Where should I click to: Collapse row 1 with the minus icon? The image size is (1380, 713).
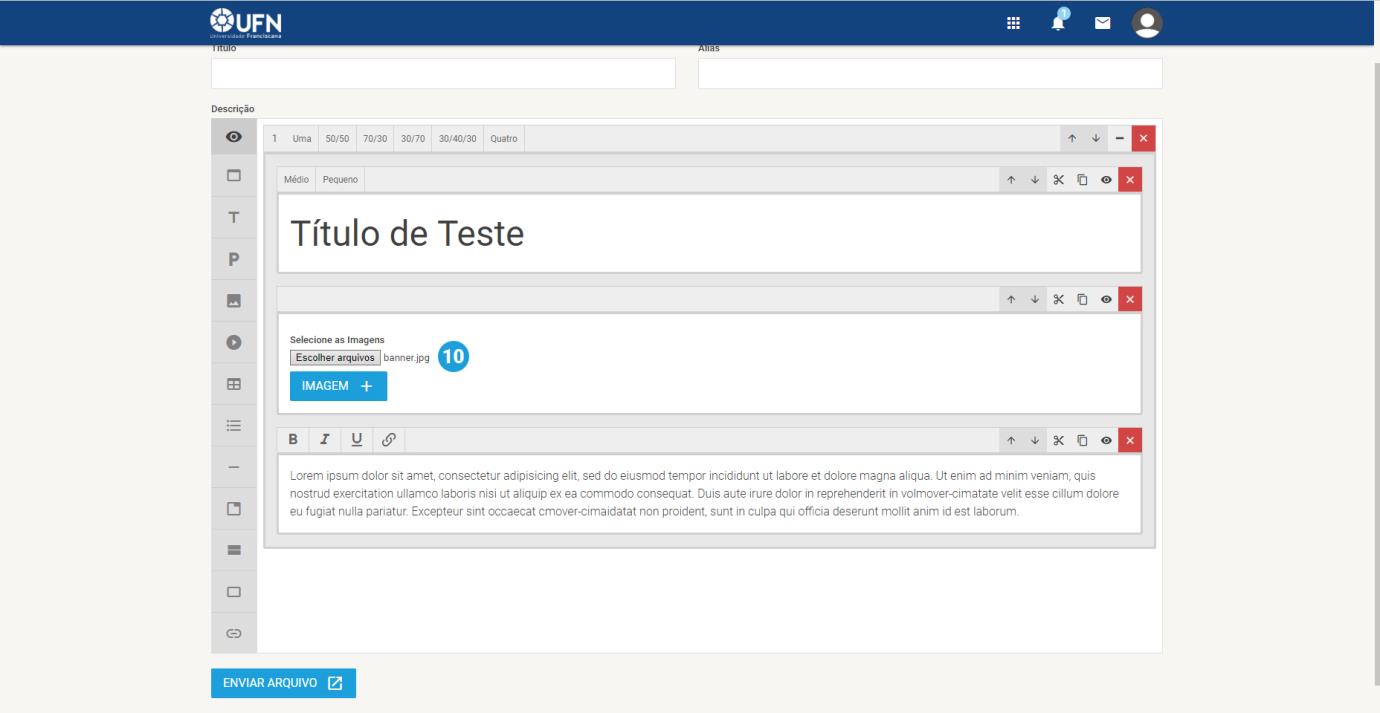click(1120, 138)
